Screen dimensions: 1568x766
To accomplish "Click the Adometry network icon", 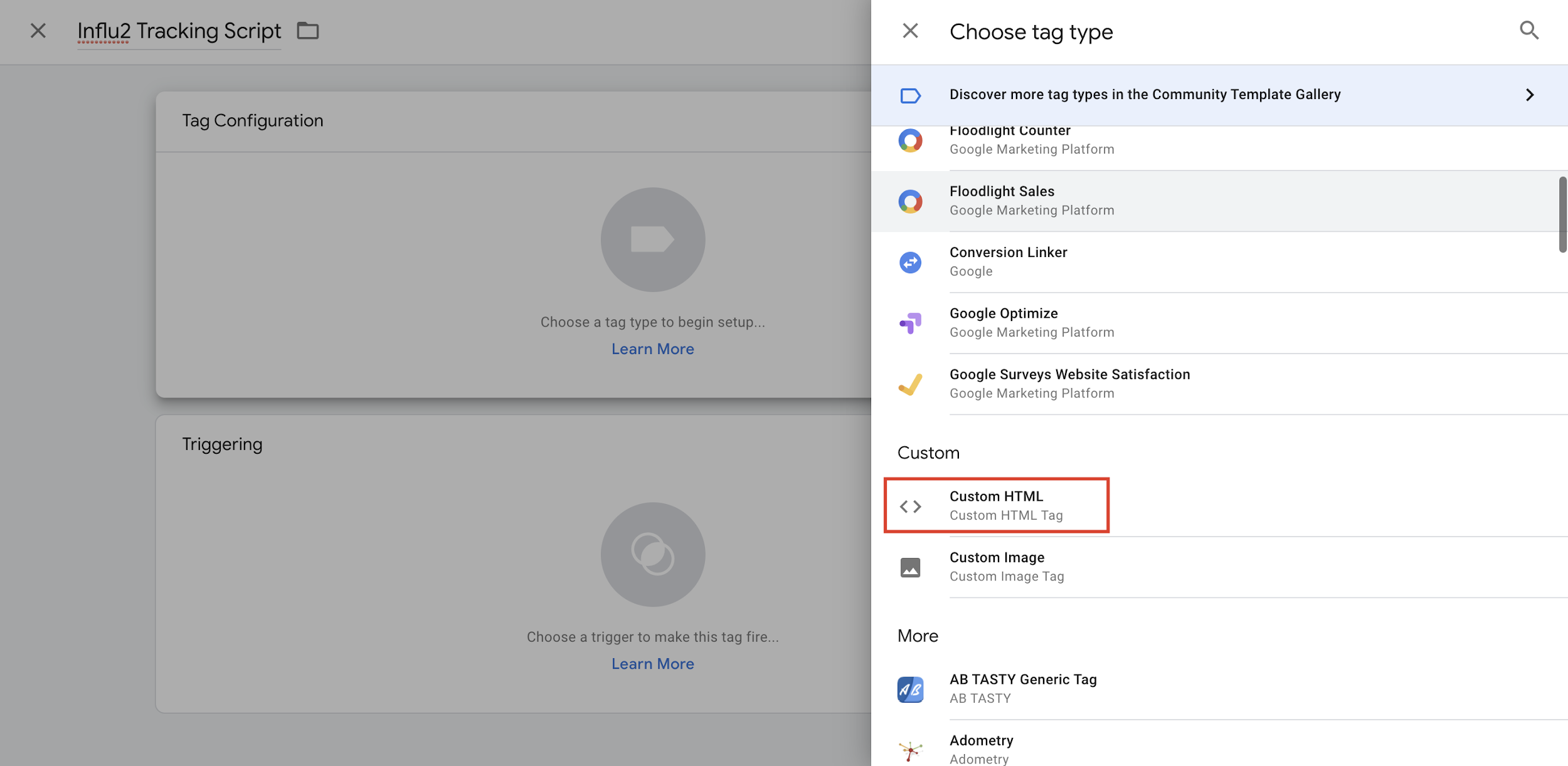I will tap(910, 750).
